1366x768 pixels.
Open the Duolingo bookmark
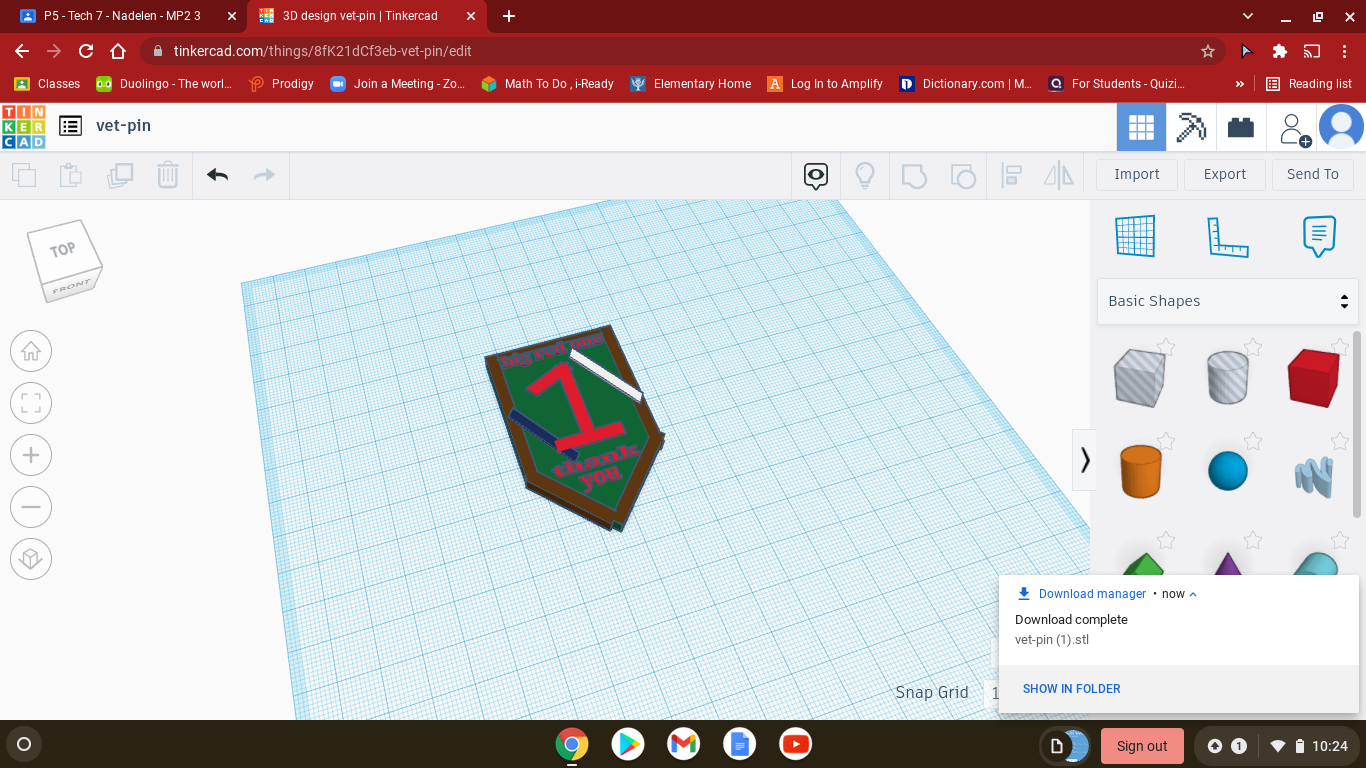coord(164,84)
